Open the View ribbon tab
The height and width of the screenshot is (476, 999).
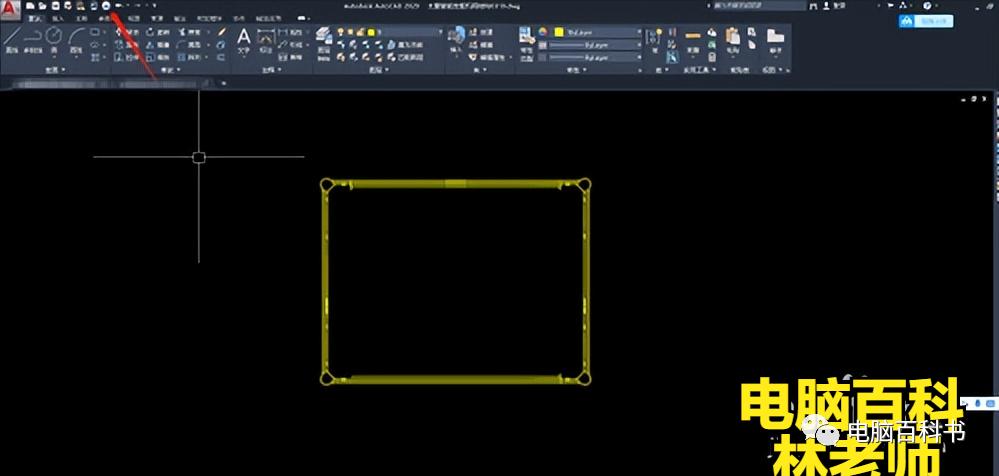coord(134,19)
